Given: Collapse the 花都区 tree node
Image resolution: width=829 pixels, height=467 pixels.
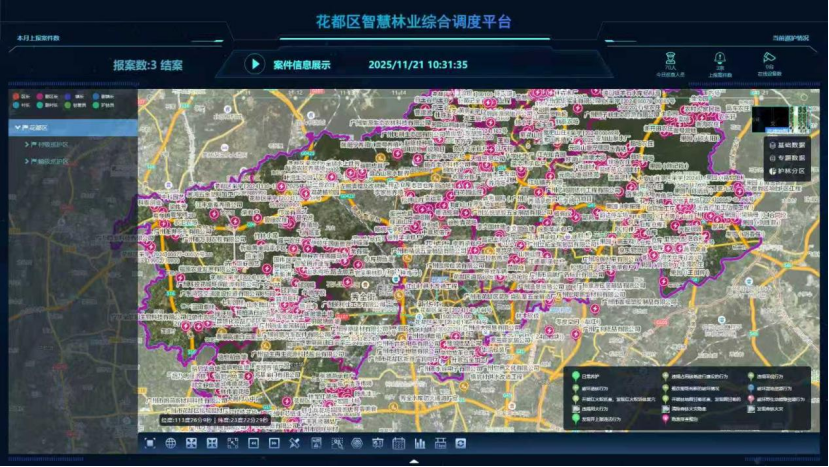Looking at the screenshot, I should pyautogui.click(x=19, y=128).
